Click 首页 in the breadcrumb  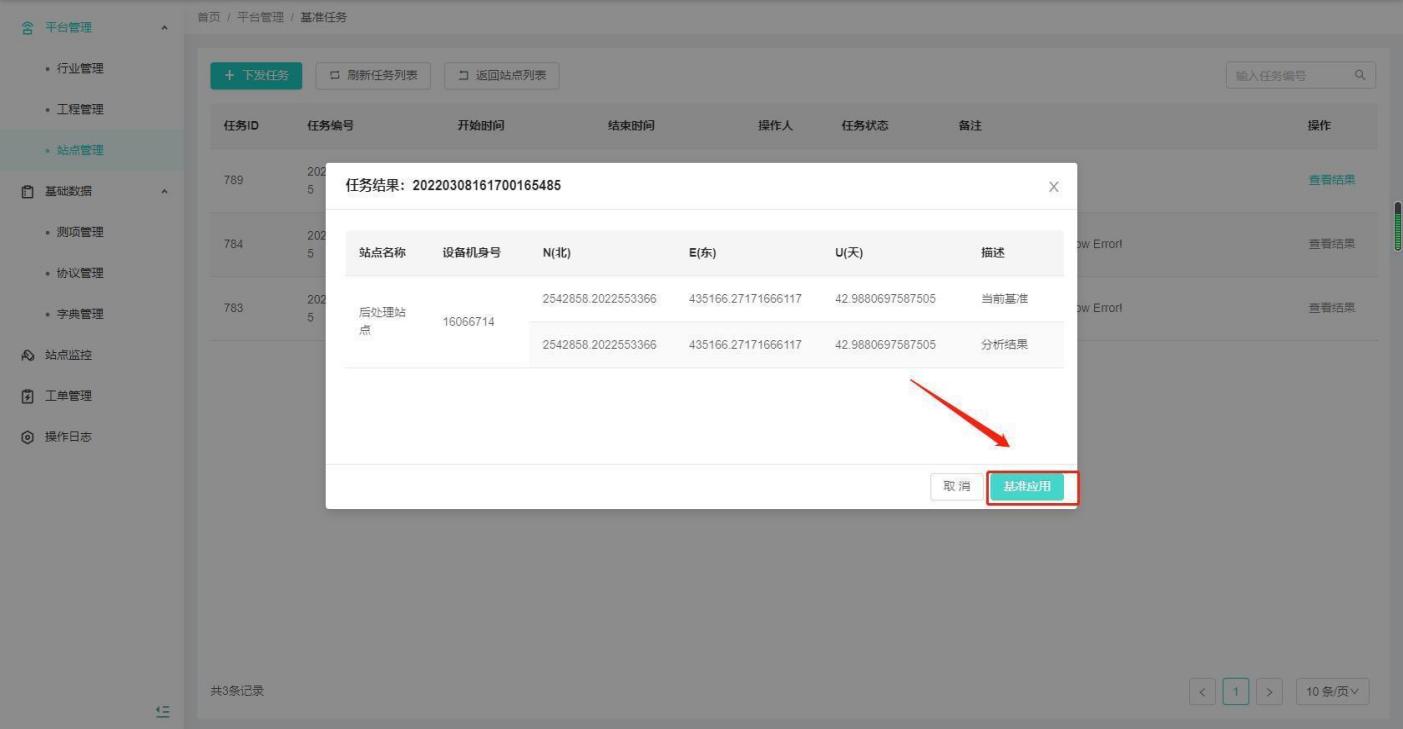coord(208,17)
